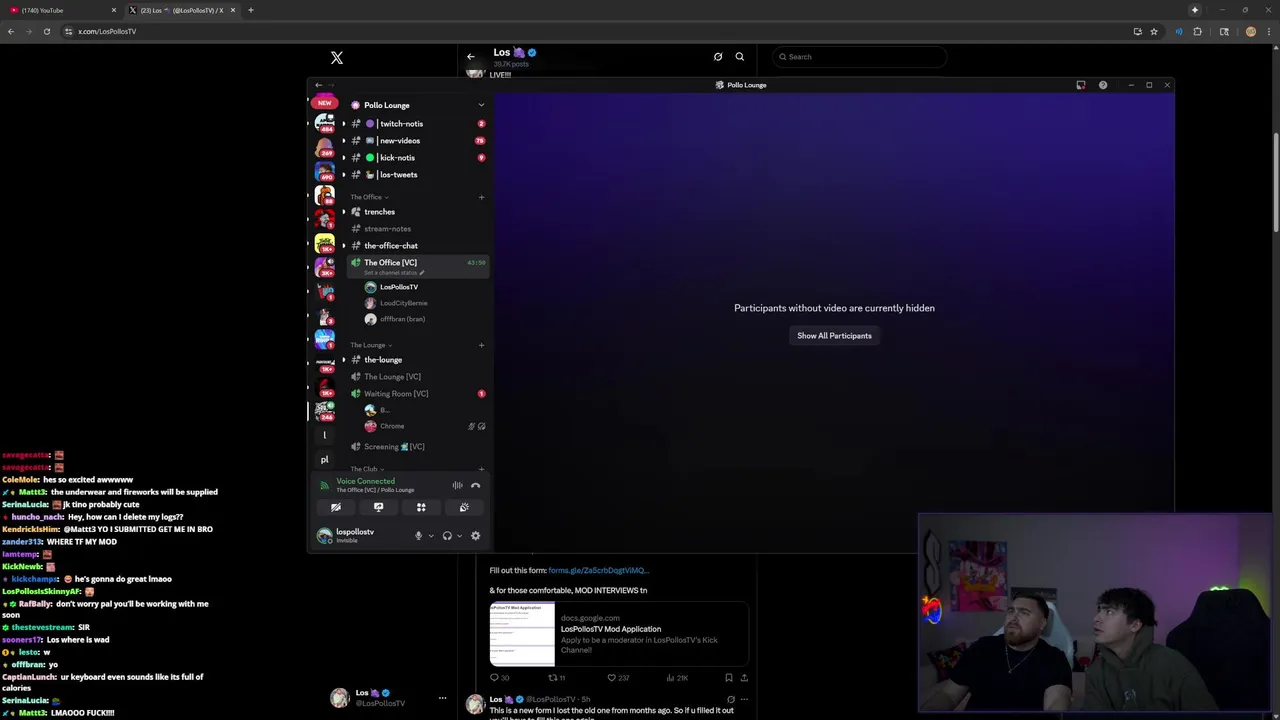1280x720 pixels.
Task: Open the-lounge text channel
Action: pos(417,360)
